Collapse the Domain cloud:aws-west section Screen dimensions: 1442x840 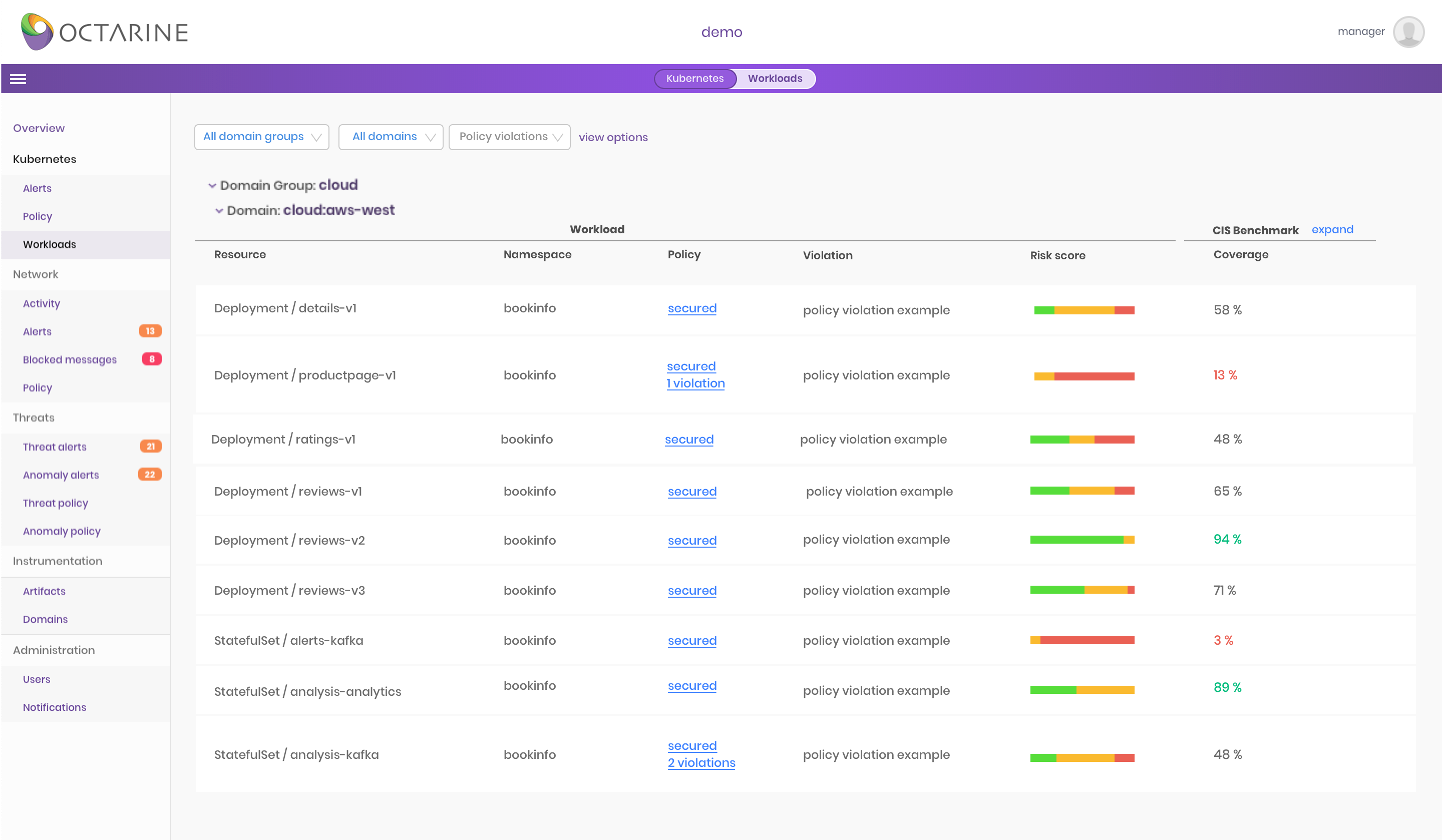[219, 211]
